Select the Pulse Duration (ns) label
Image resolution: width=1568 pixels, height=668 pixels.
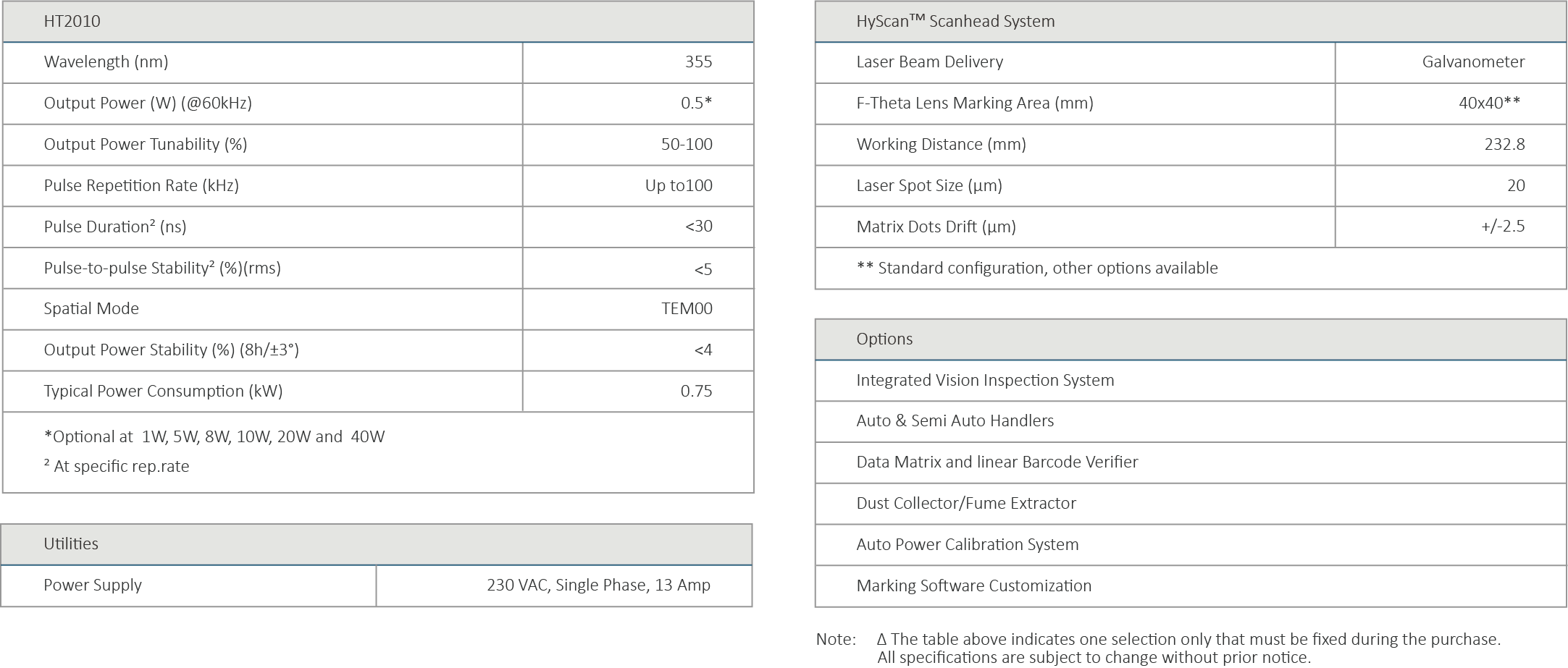114,227
